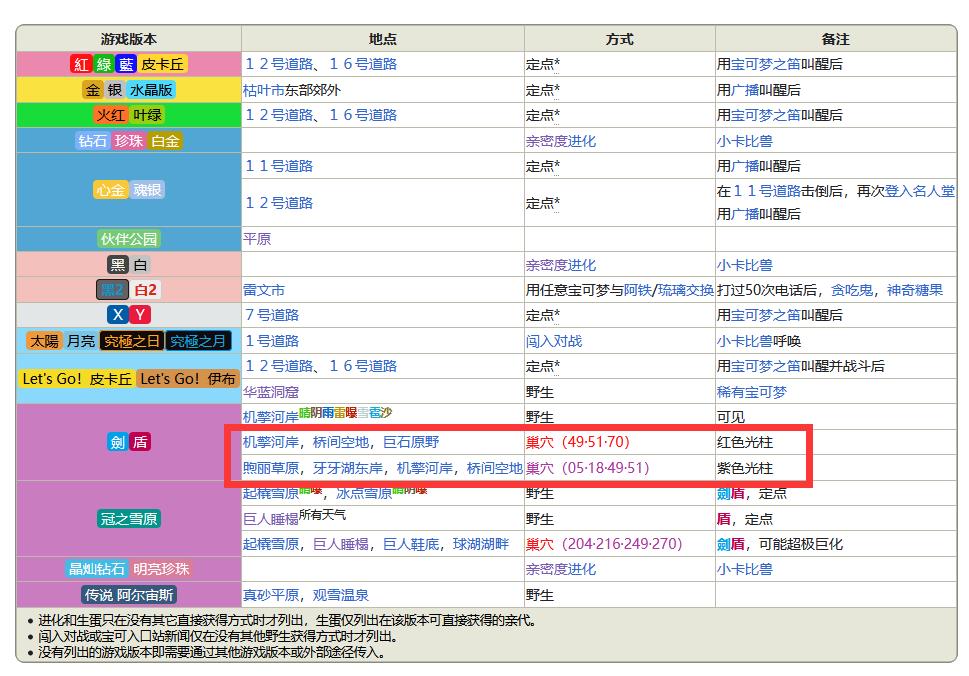Screen dimensions: 969x676
Task: Open the 7号道路 location link
Action: [x=272, y=315]
